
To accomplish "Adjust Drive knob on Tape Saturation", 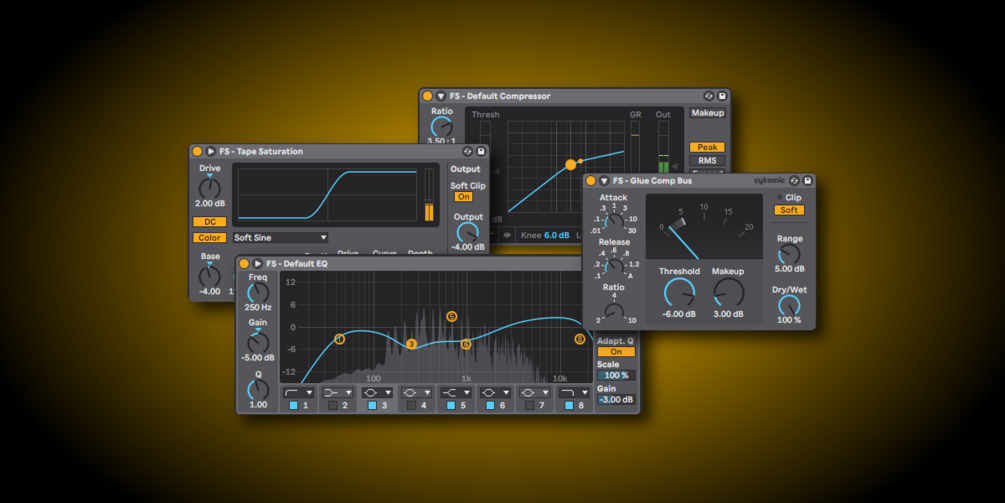I will [x=210, y=188].
